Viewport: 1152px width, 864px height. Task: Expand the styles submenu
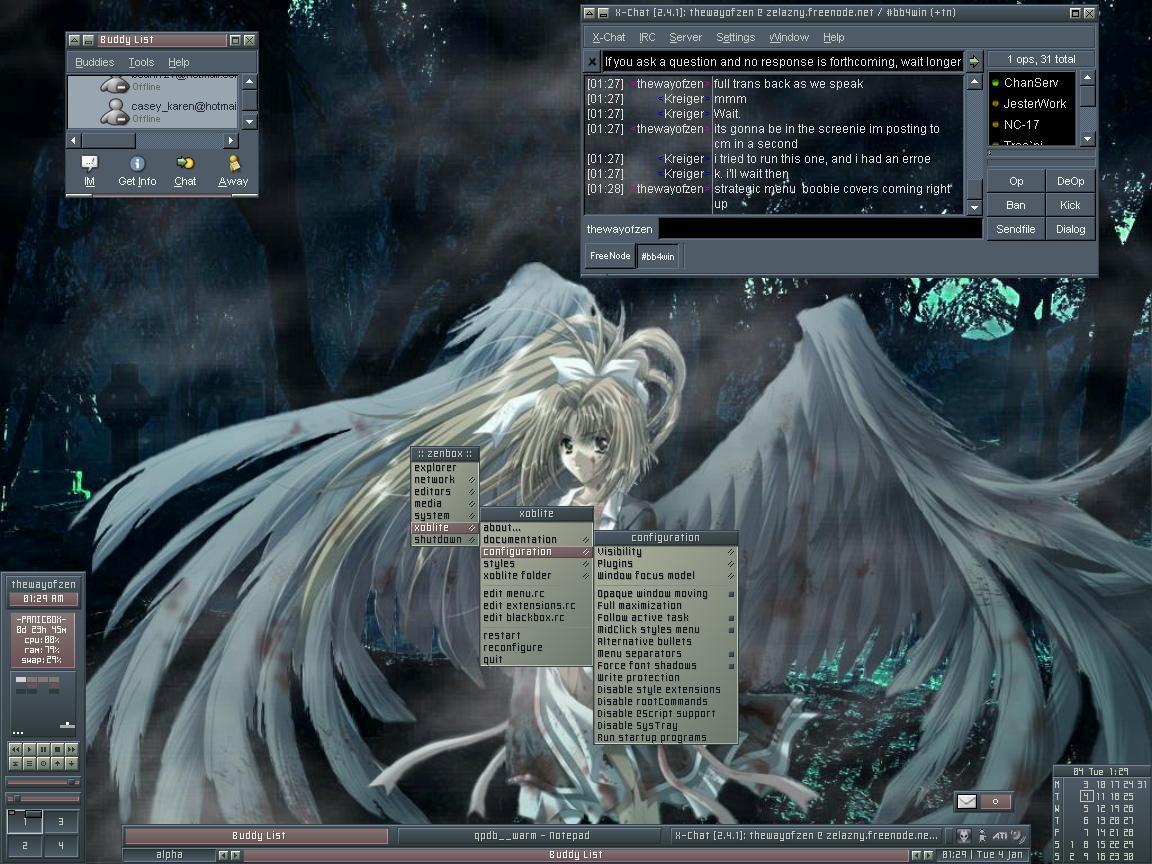(536, 564)
